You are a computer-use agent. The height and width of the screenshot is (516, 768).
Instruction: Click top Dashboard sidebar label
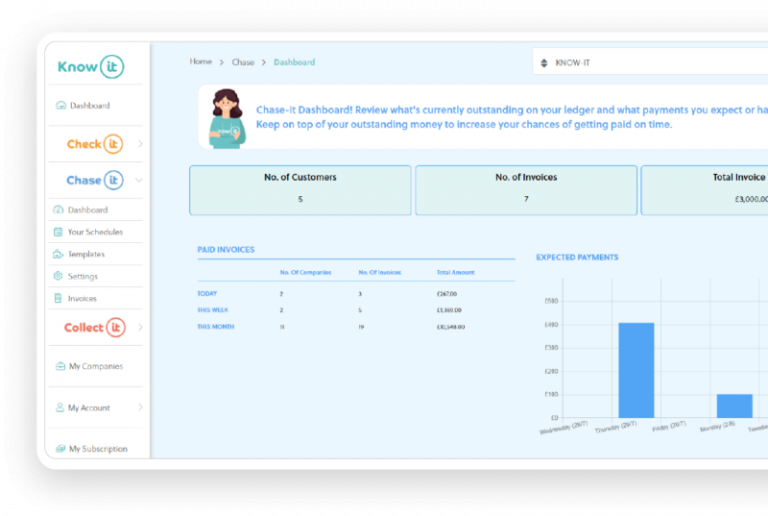[90, 105]
